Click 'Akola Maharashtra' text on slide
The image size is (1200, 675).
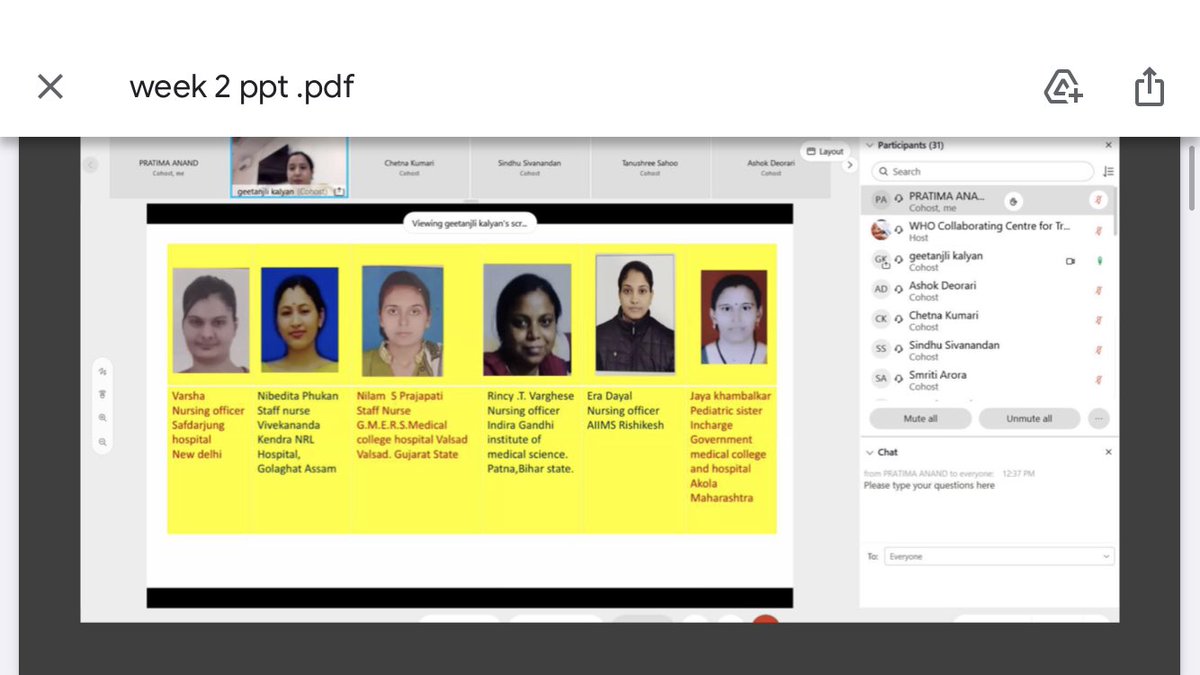(x=721, y=490)
